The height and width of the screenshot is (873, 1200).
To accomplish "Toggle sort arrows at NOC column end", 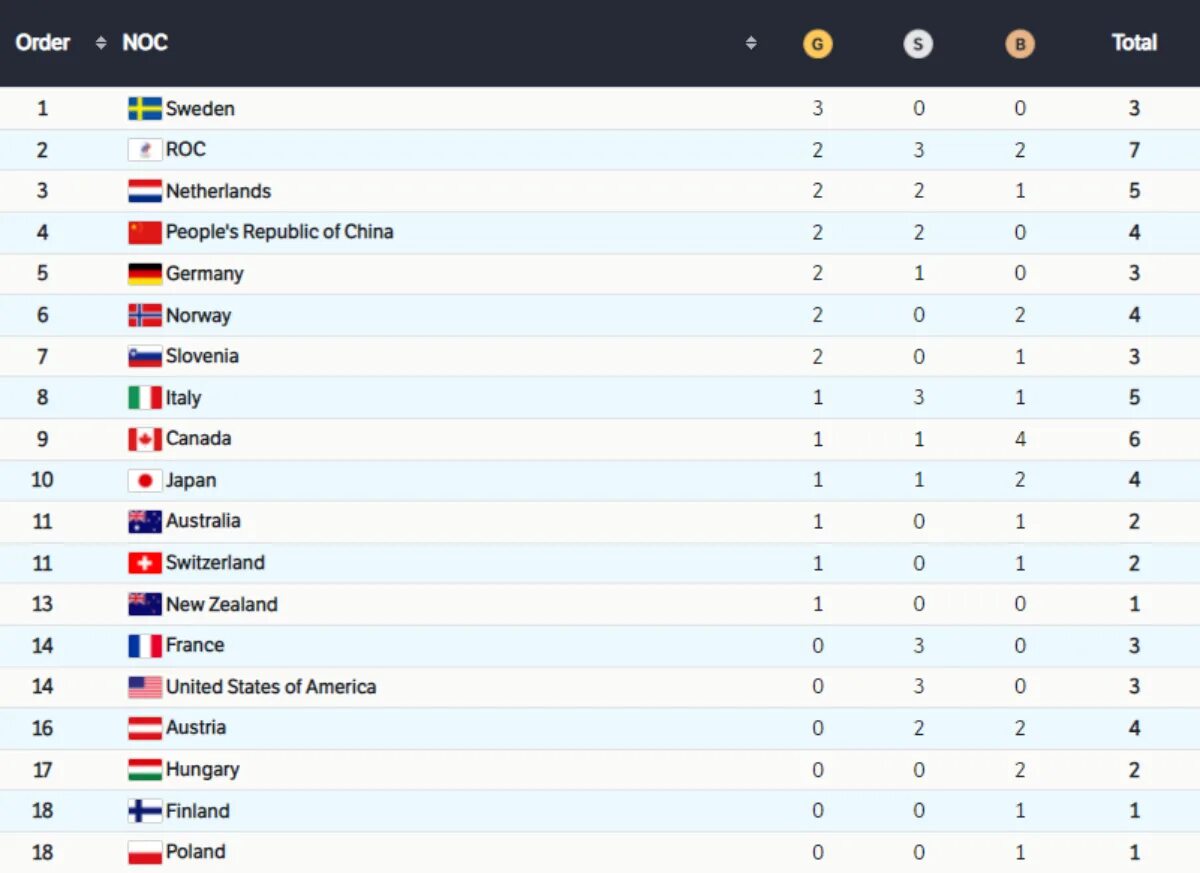I will [x=751, y=43].
